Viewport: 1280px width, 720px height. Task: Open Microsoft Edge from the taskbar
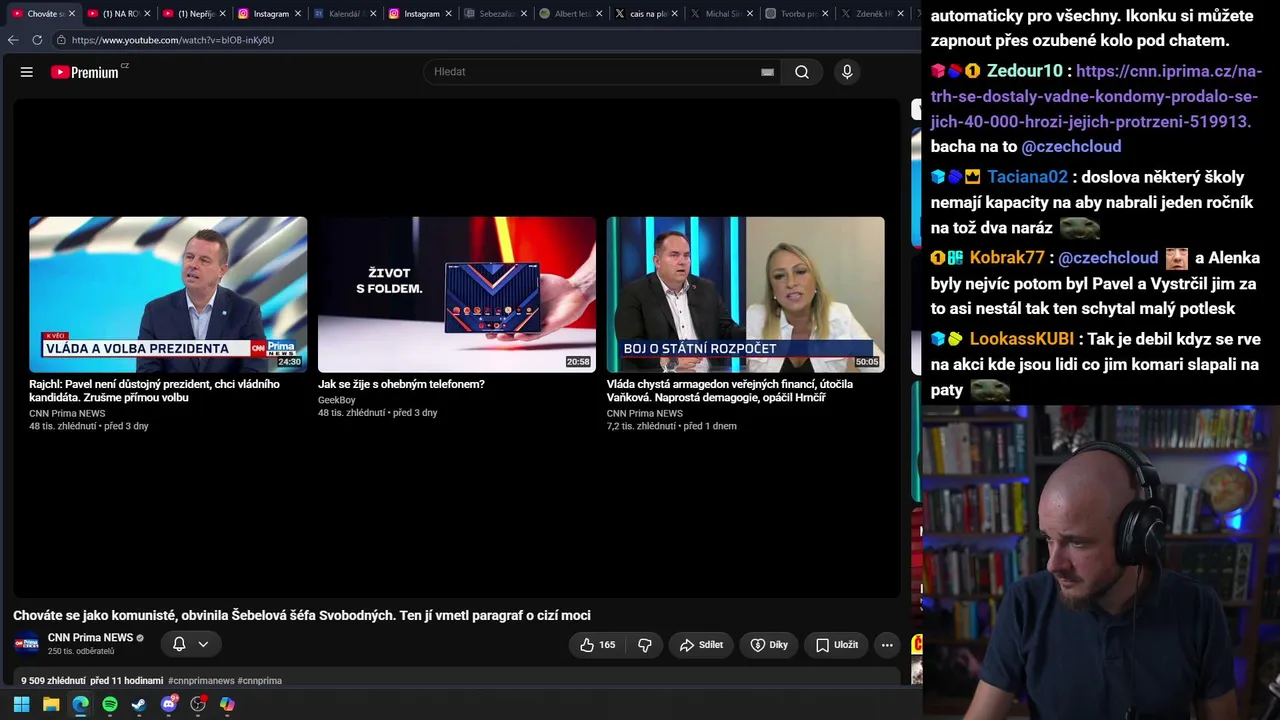(x=80, y=704)
